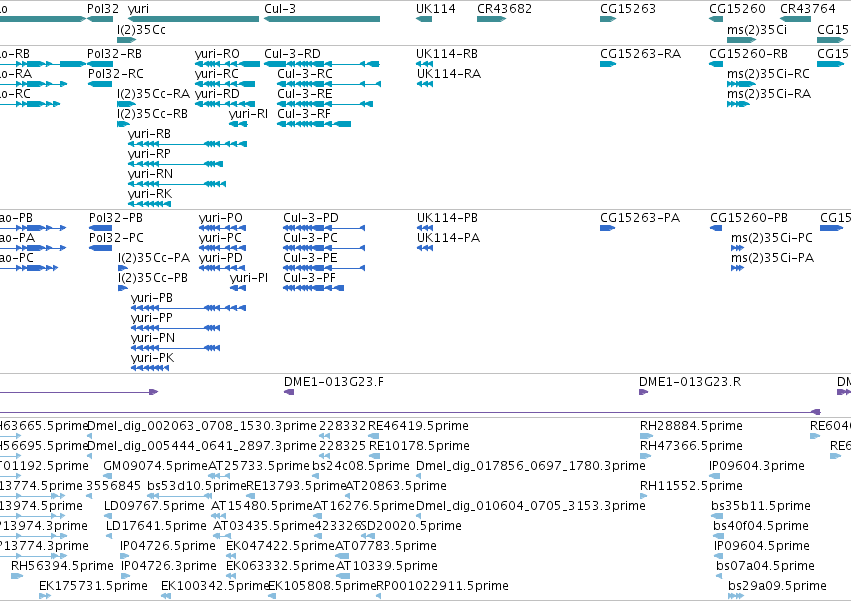
Task: Click transcript yuri-RO
Action: pyautogui.click(x=227, y=64)
